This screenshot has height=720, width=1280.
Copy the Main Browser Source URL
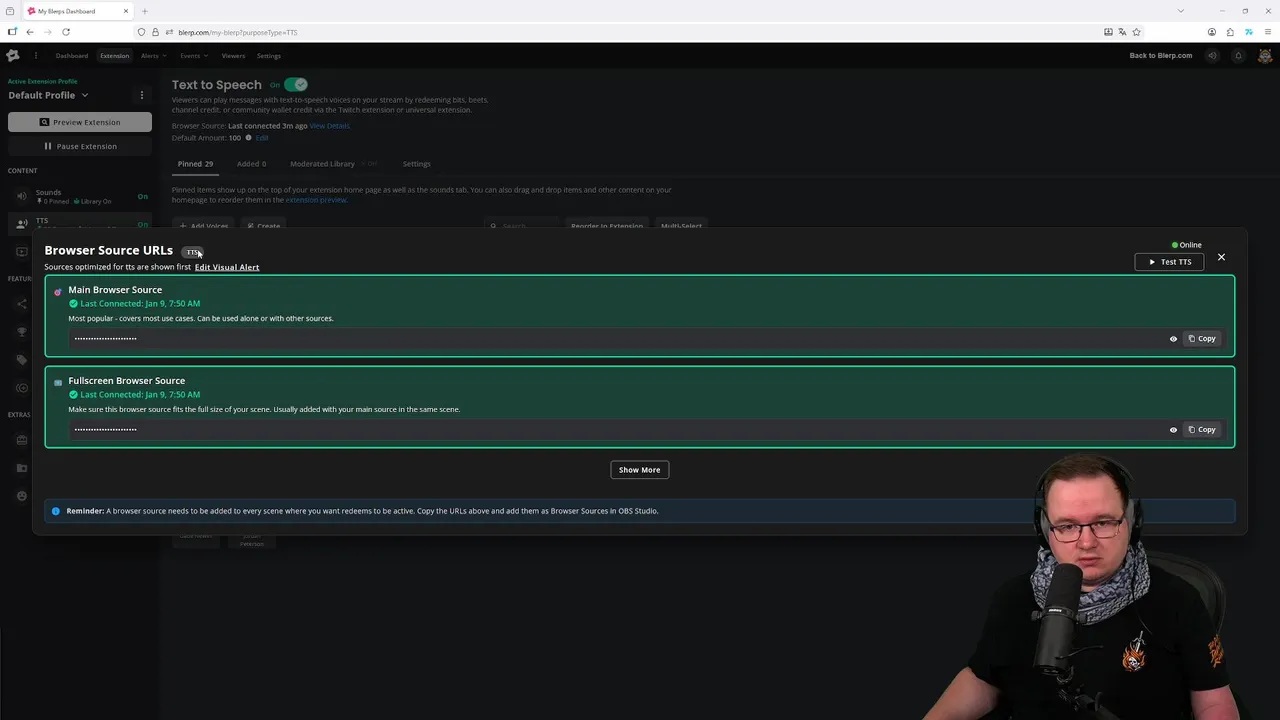tap(1201, 339)
